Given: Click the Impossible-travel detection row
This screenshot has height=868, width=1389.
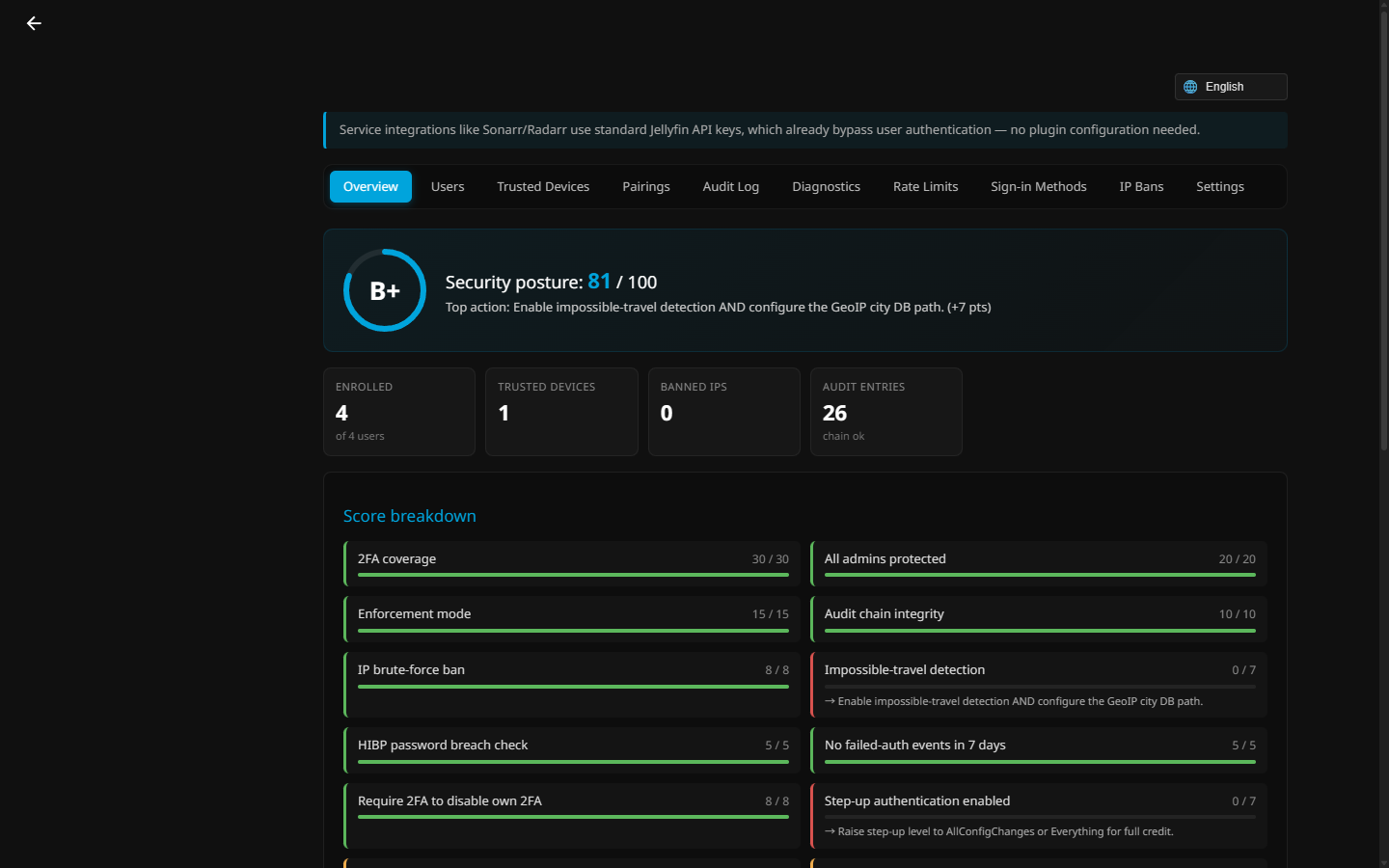Looking at the screenshot, I should (x=1039, y=685).
